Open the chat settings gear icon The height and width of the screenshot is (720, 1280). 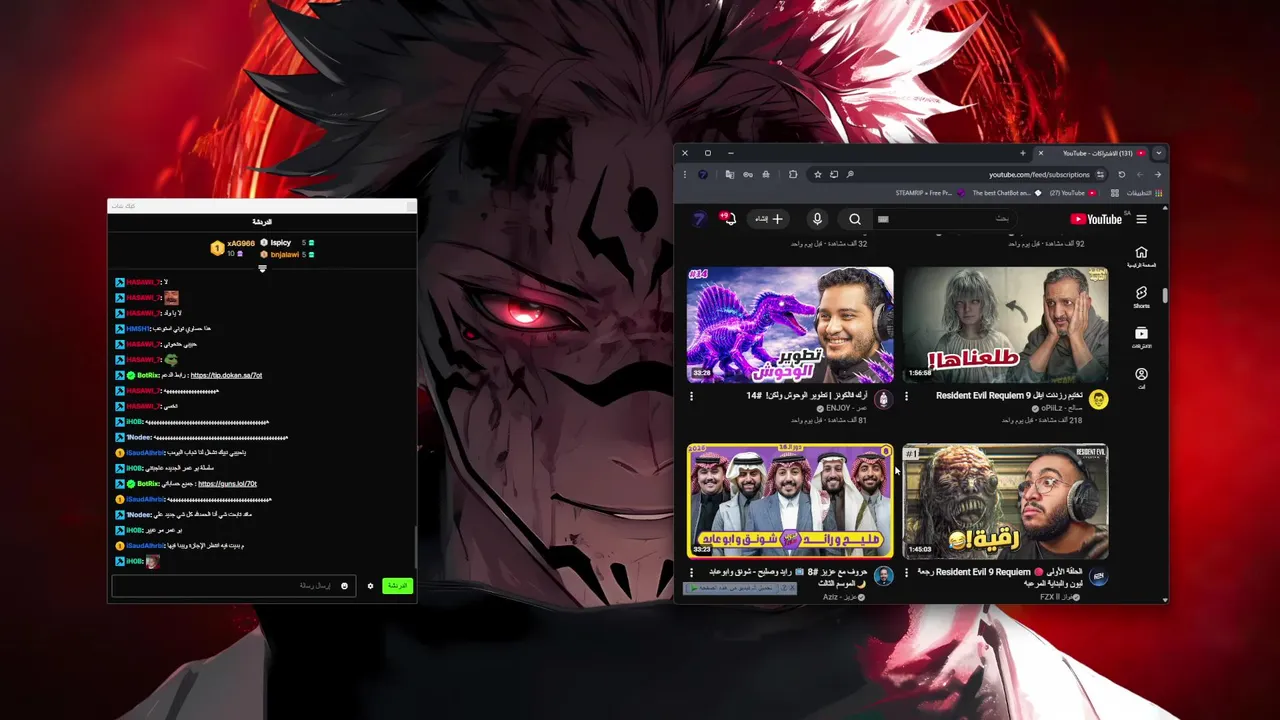pyautogui.click(x=370, y=586)
